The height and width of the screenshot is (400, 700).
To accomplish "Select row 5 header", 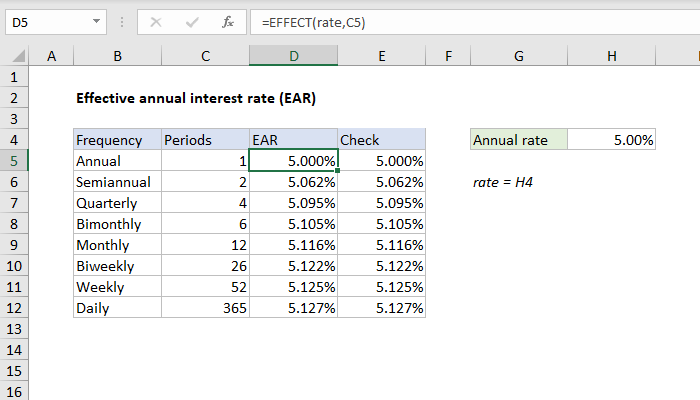I will [x=14, y=161].
